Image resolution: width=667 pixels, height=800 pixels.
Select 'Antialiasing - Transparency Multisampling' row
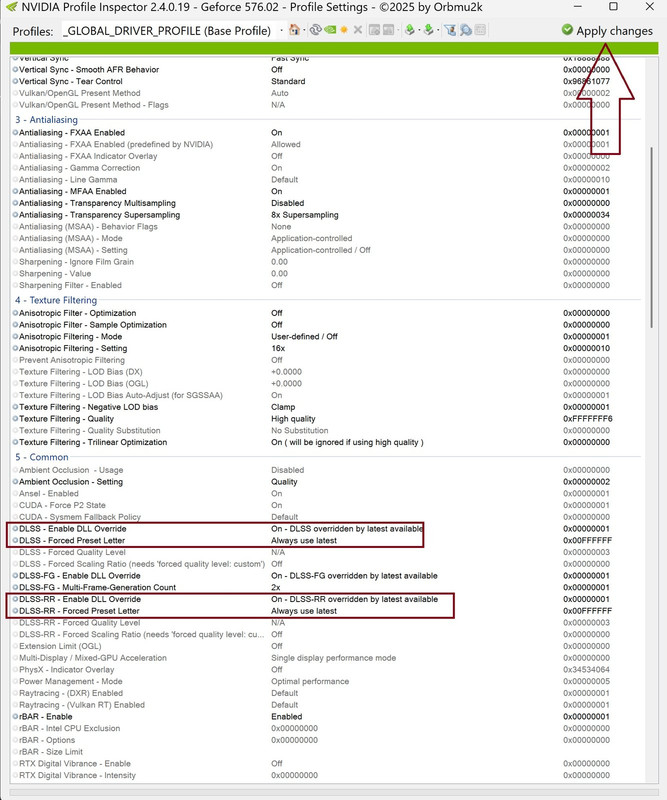(x=328, y=204)
